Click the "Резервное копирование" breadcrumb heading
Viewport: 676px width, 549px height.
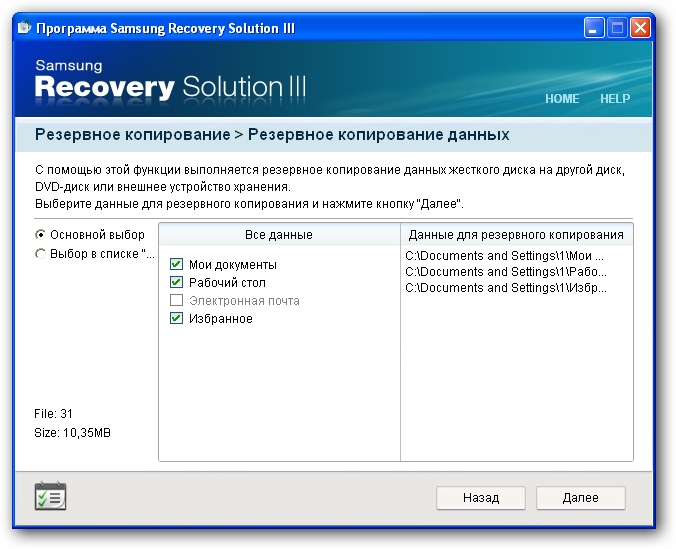[132, 135]
